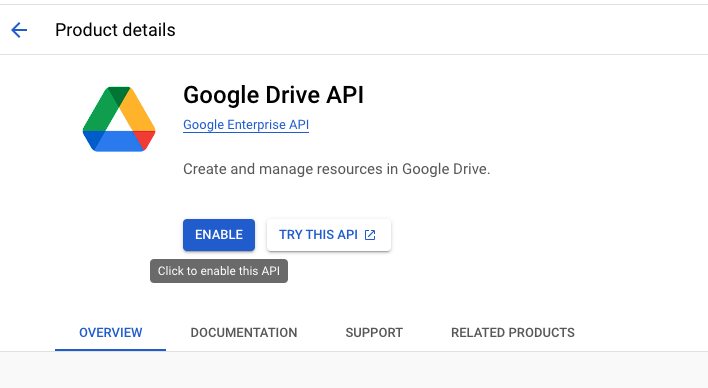Click the external link icon on Try This API
This screenshot has height=388, width=708.
tap(370, 235)
